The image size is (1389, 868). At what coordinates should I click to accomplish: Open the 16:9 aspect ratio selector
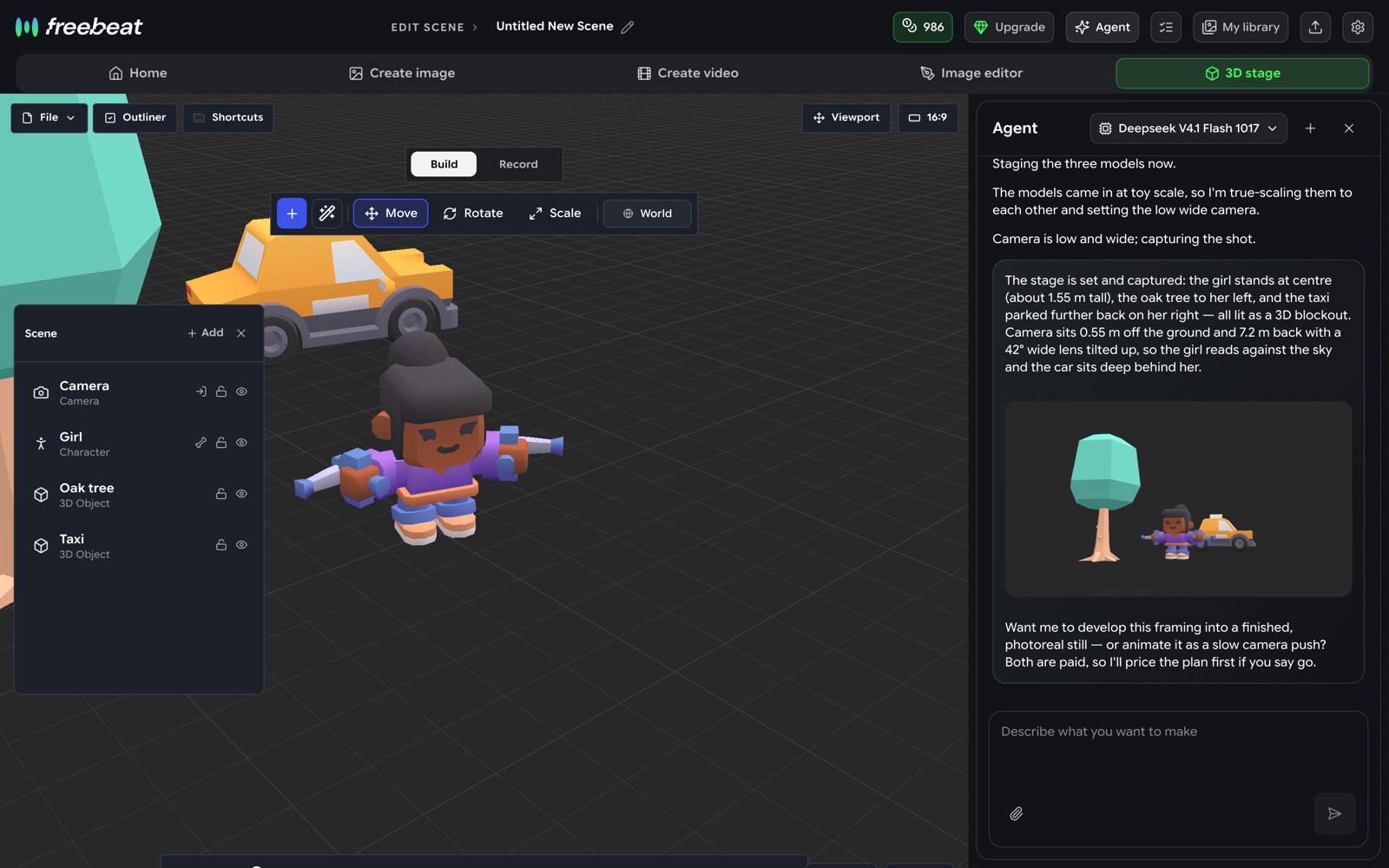pyautogui.click(x=928, y=118)
